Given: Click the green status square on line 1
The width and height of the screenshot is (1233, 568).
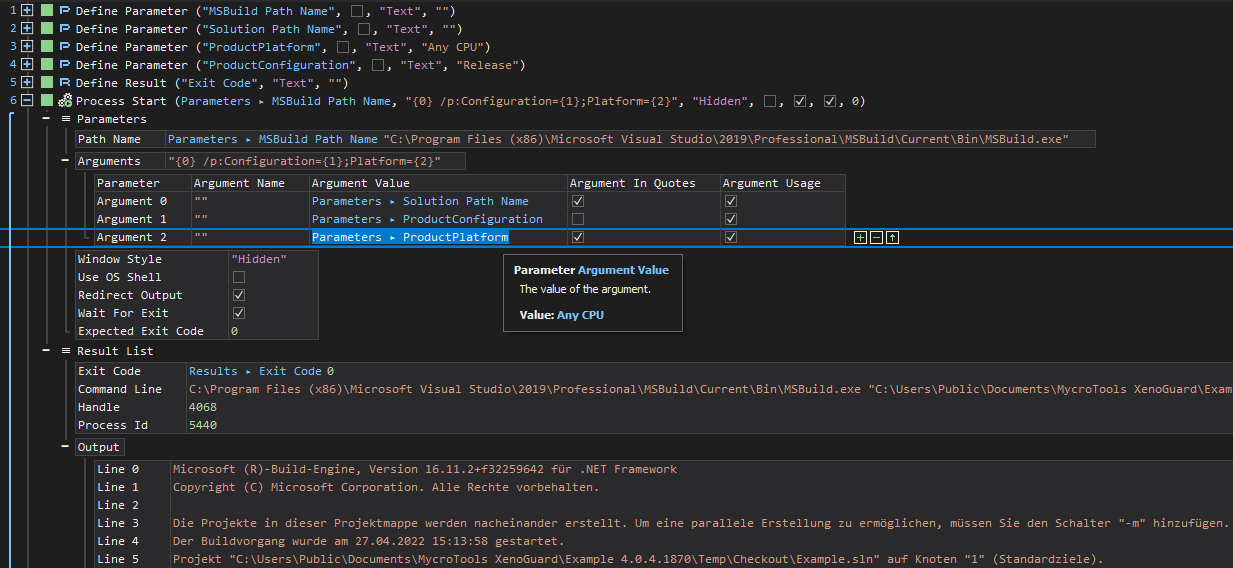Looking at the screenshot, I should click(x=46, y=11).
